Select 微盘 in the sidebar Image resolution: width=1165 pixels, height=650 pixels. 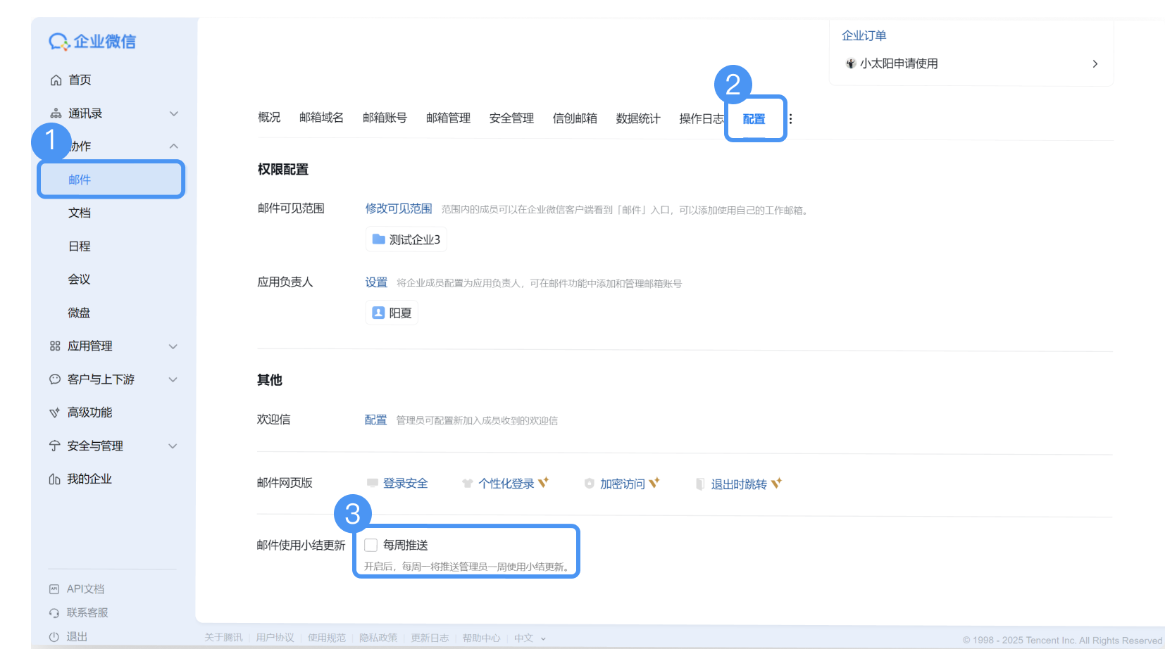79,313
